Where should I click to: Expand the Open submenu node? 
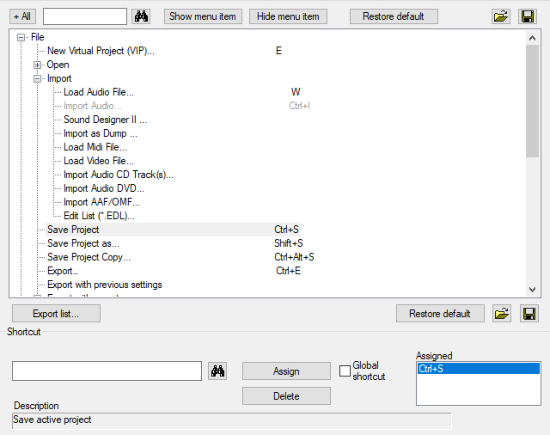point(37,65)
